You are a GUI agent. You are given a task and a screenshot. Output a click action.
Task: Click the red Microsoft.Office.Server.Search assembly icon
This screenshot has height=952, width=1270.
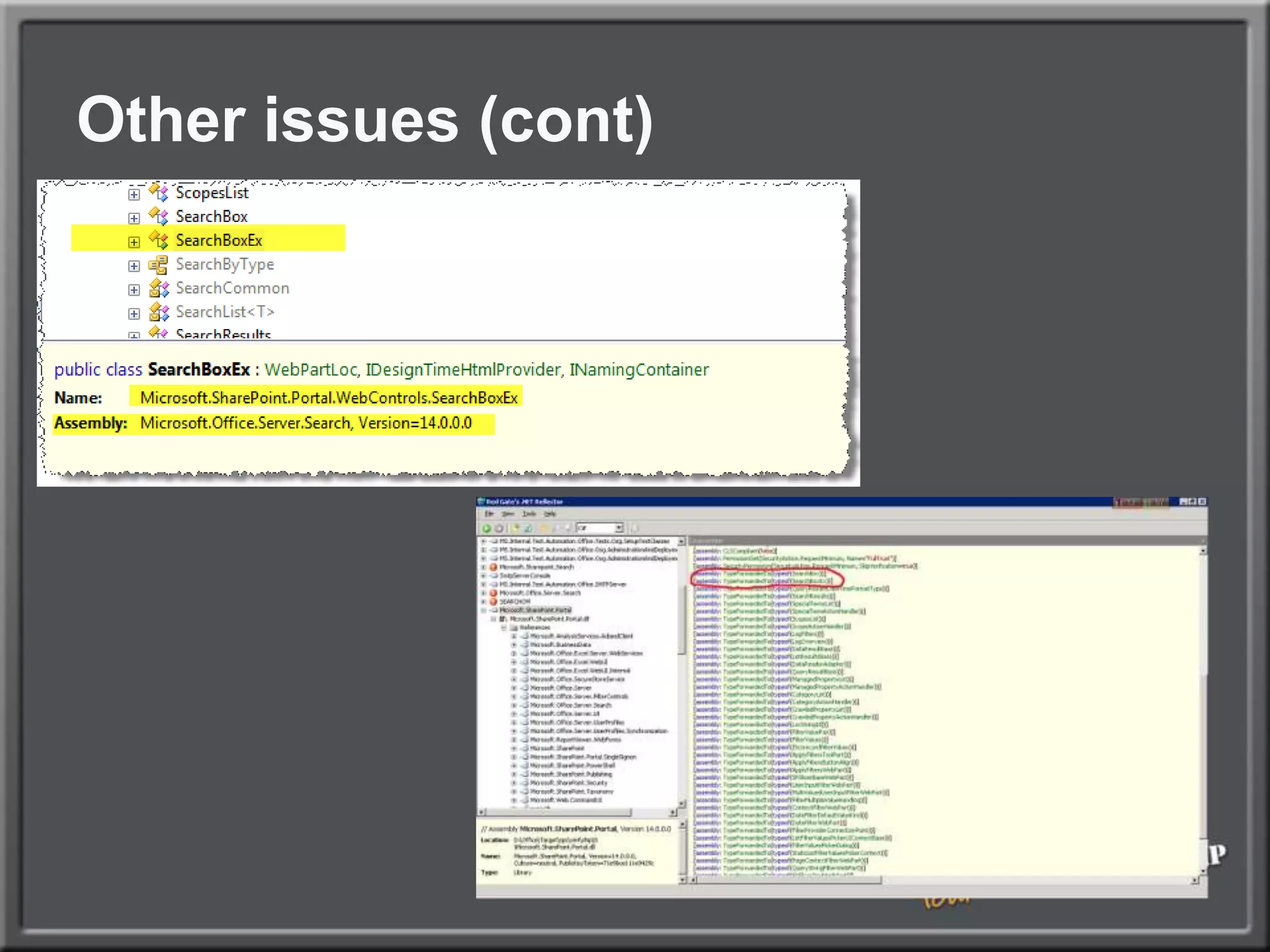click(494, 593)
